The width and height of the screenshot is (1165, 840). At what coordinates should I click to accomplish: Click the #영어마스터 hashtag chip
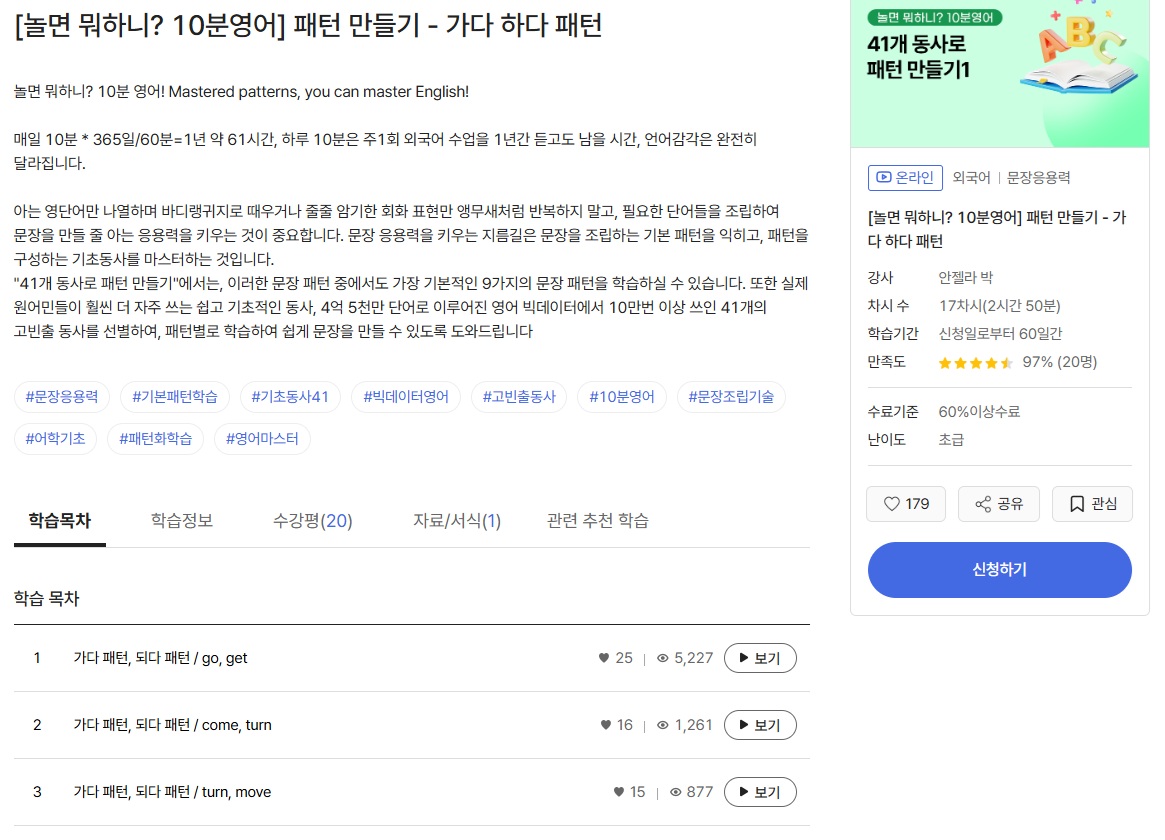coord(261,438)
